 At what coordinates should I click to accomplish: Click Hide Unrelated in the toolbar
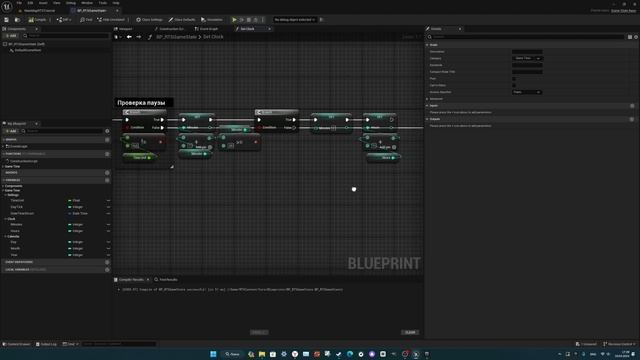111,20
